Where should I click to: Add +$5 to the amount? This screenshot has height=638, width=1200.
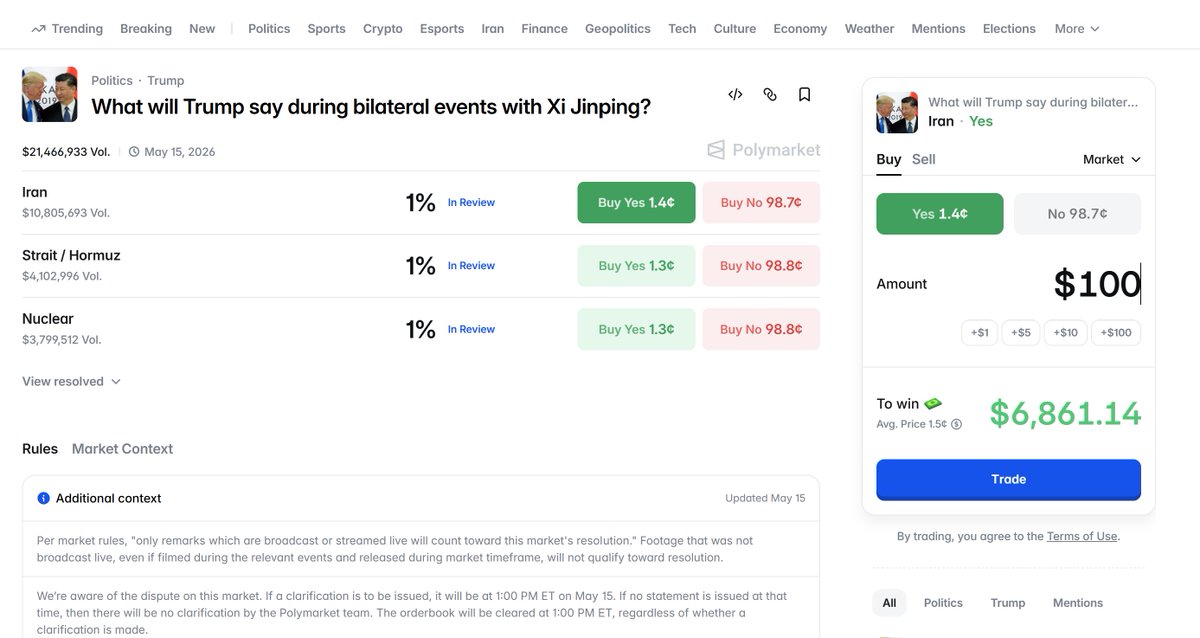click(x=1020, y=332)
